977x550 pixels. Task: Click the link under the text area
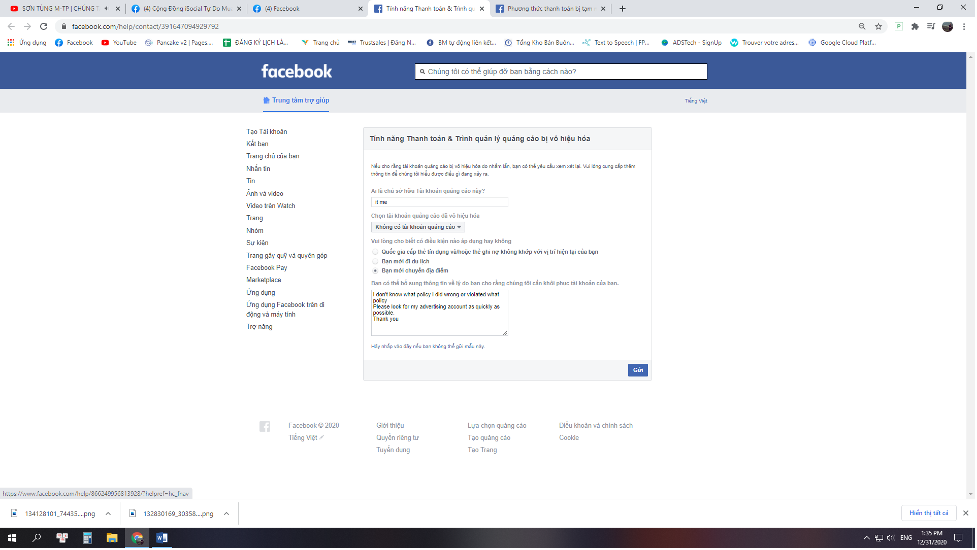(x=427, y=346)
